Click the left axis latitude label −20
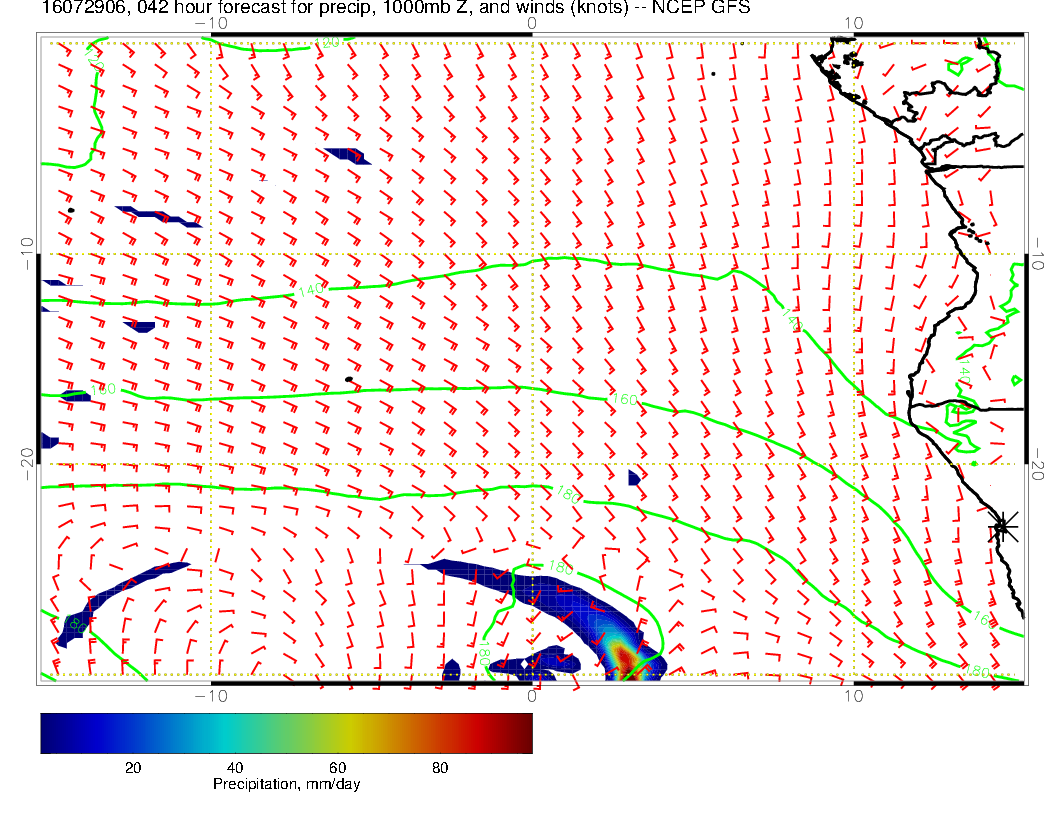Screen dimensions: 1056x816 26,464
